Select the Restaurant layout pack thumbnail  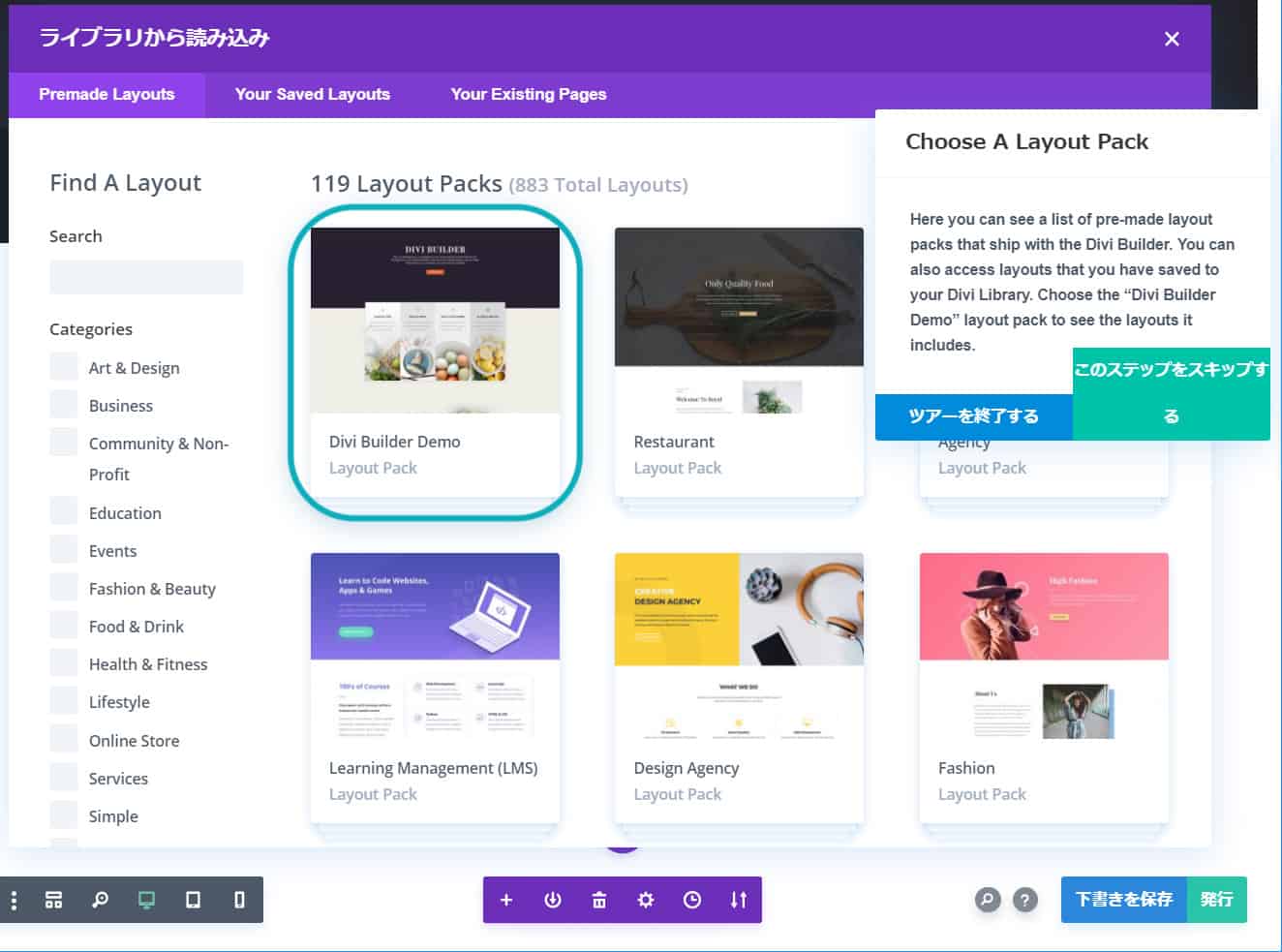(x=739, y=321)
